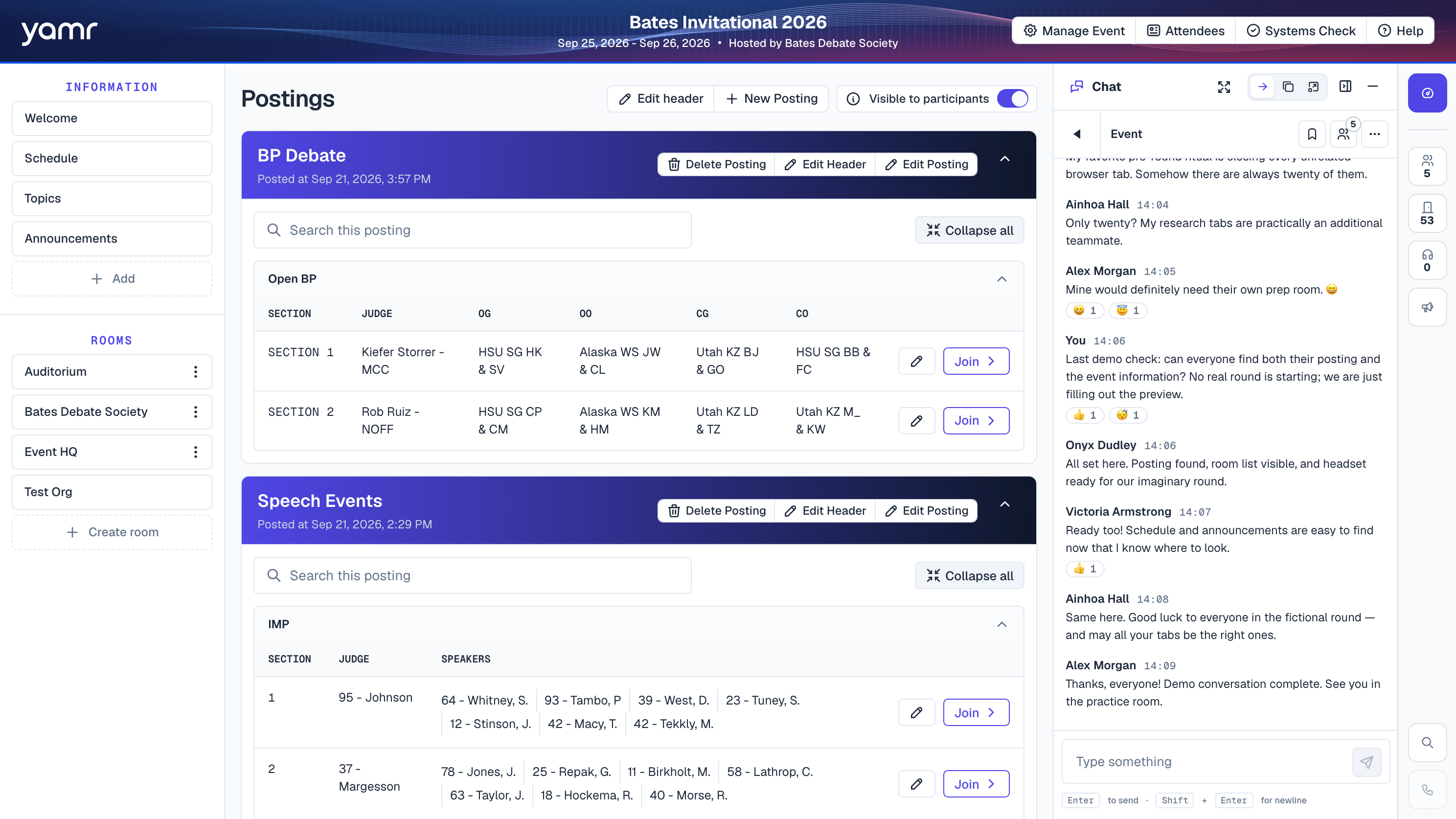Collapse the IMP section chevron
The width and height of the screenshot is (1456, 819).
click(1001, 625)
